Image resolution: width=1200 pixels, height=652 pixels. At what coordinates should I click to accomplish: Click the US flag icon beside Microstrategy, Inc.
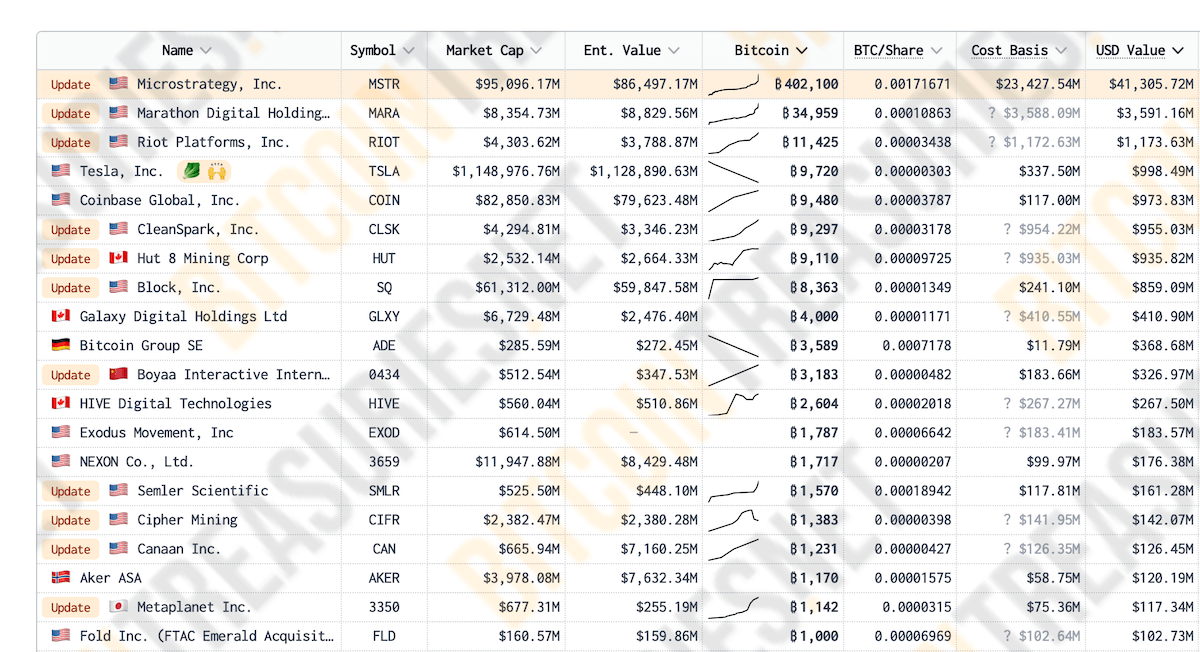(118, 84)
